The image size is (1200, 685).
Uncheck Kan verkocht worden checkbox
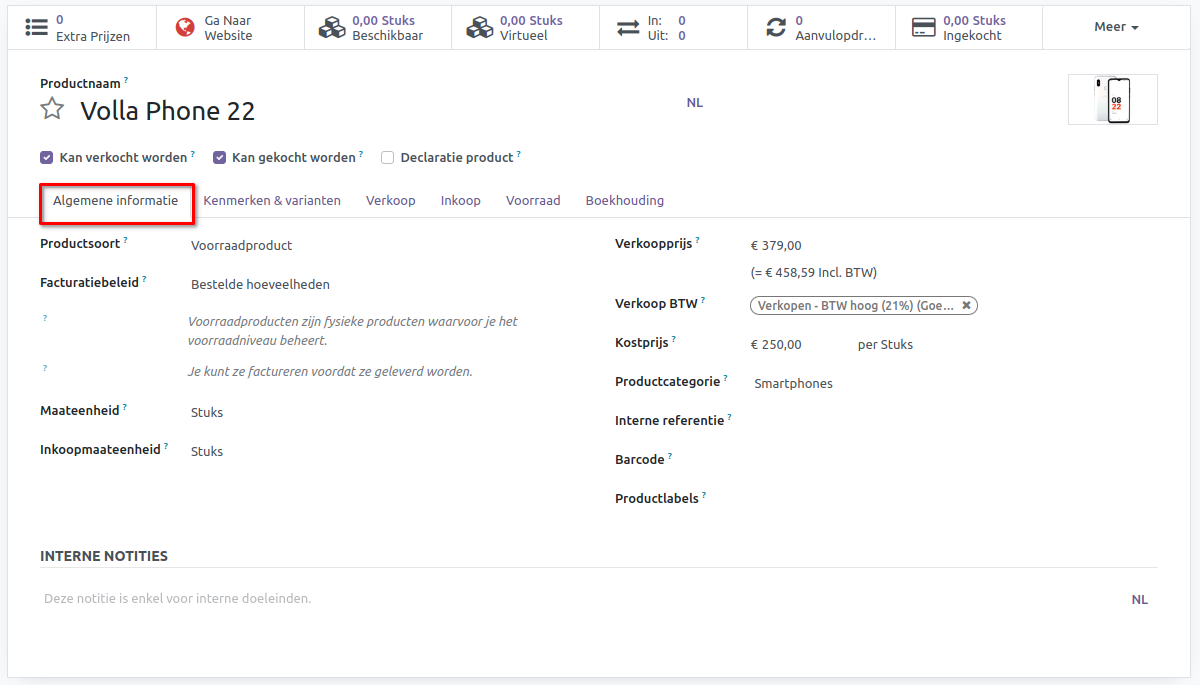46,158
